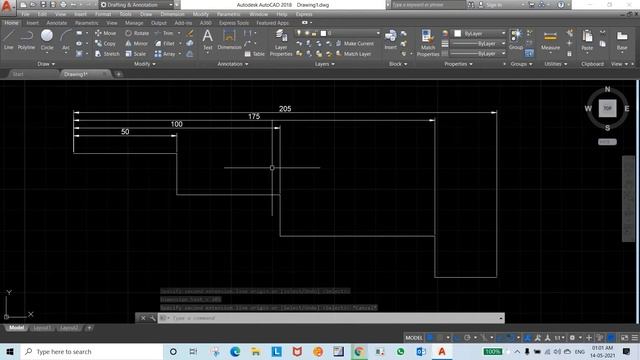Viewport: 640px width, 360px height.
Task: Expand the Layers panel
Action: (x=324, y=64)
